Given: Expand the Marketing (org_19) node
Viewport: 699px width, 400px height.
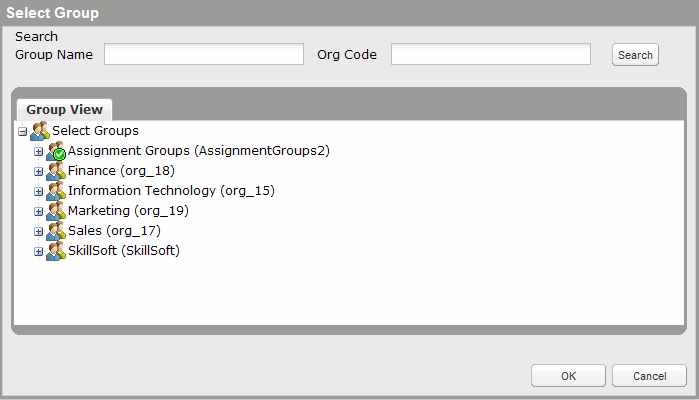Looking at the screenshot, I should (x=38, y=212).
